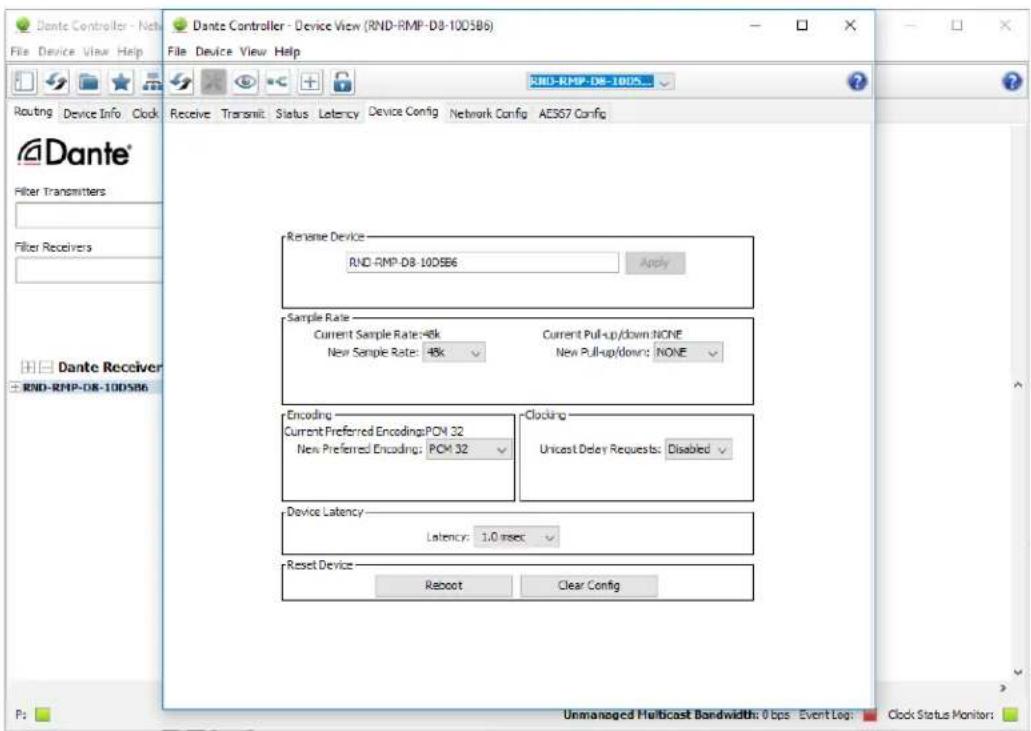Open help in the Device View window
This screenshot has height=731, width=1031.
[x=857, y=82]
